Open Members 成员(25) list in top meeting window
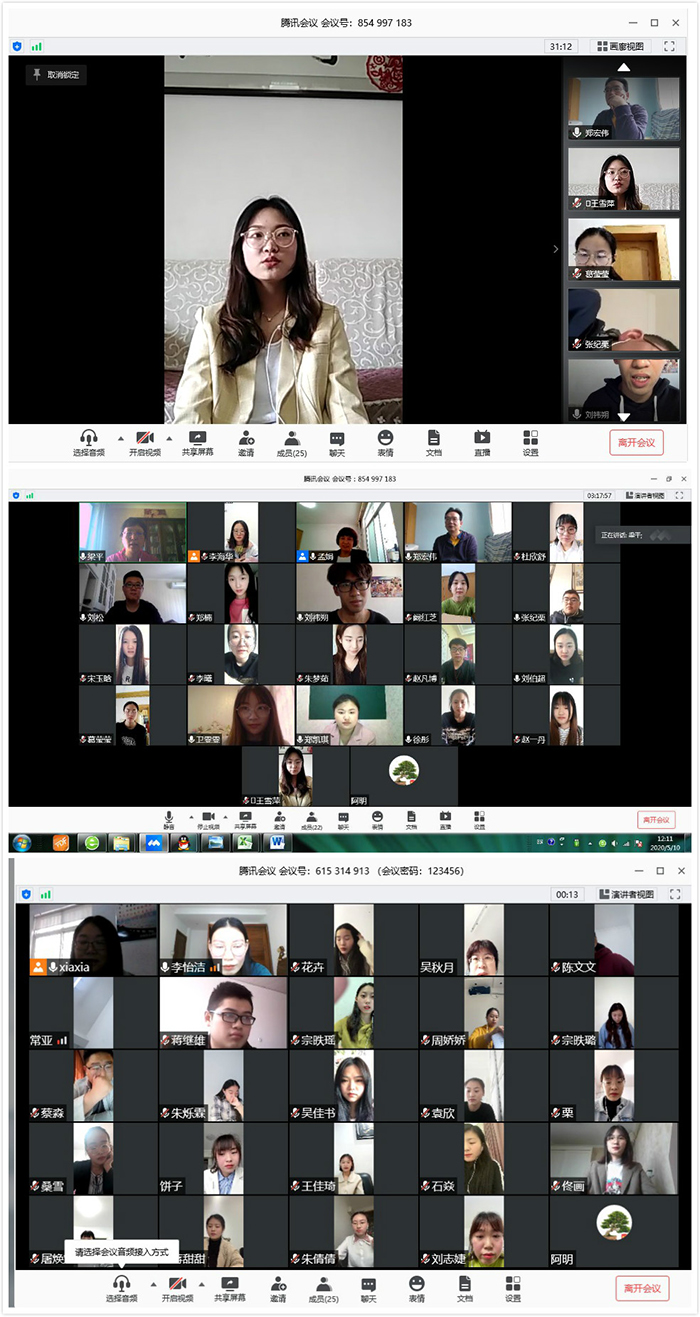700x1317 pixels. tap(292, 443)
